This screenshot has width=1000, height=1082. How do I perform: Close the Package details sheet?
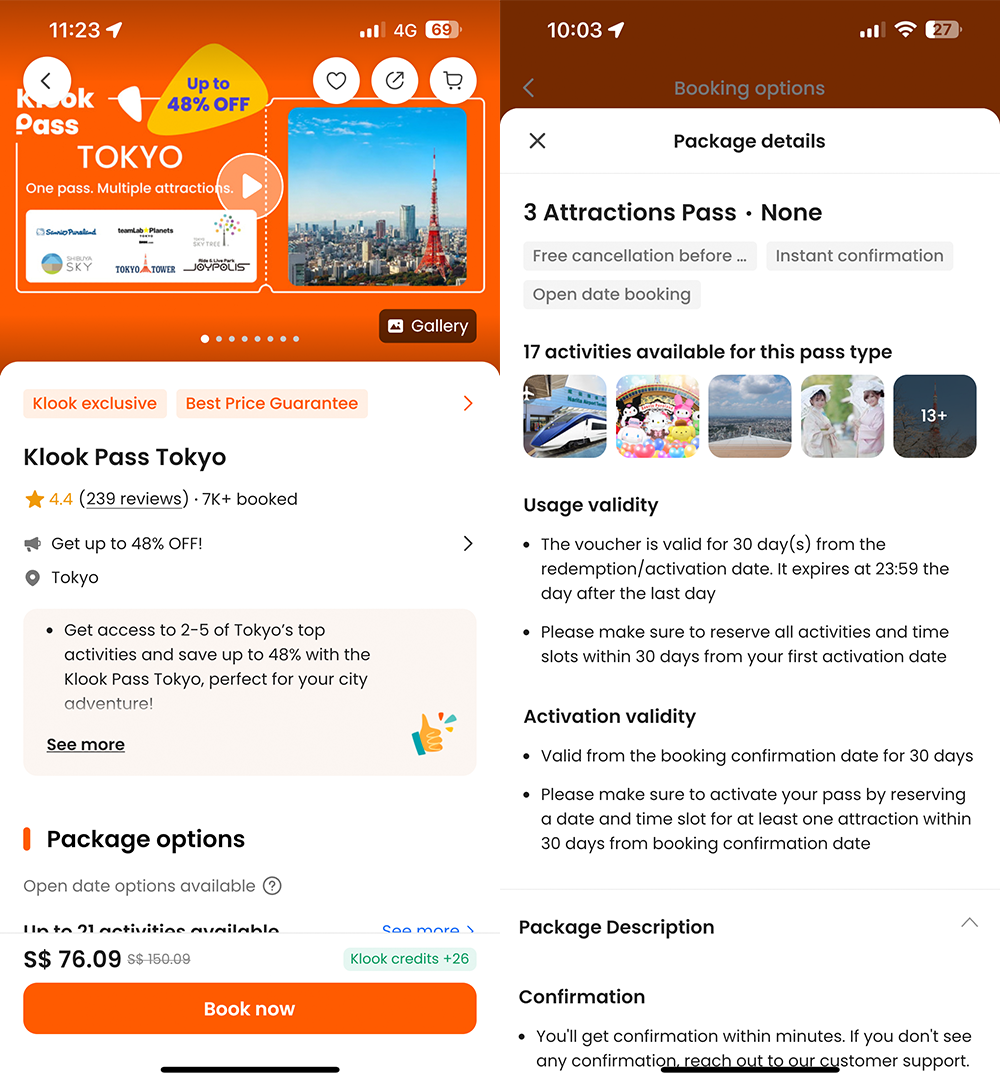click(538, 141)
